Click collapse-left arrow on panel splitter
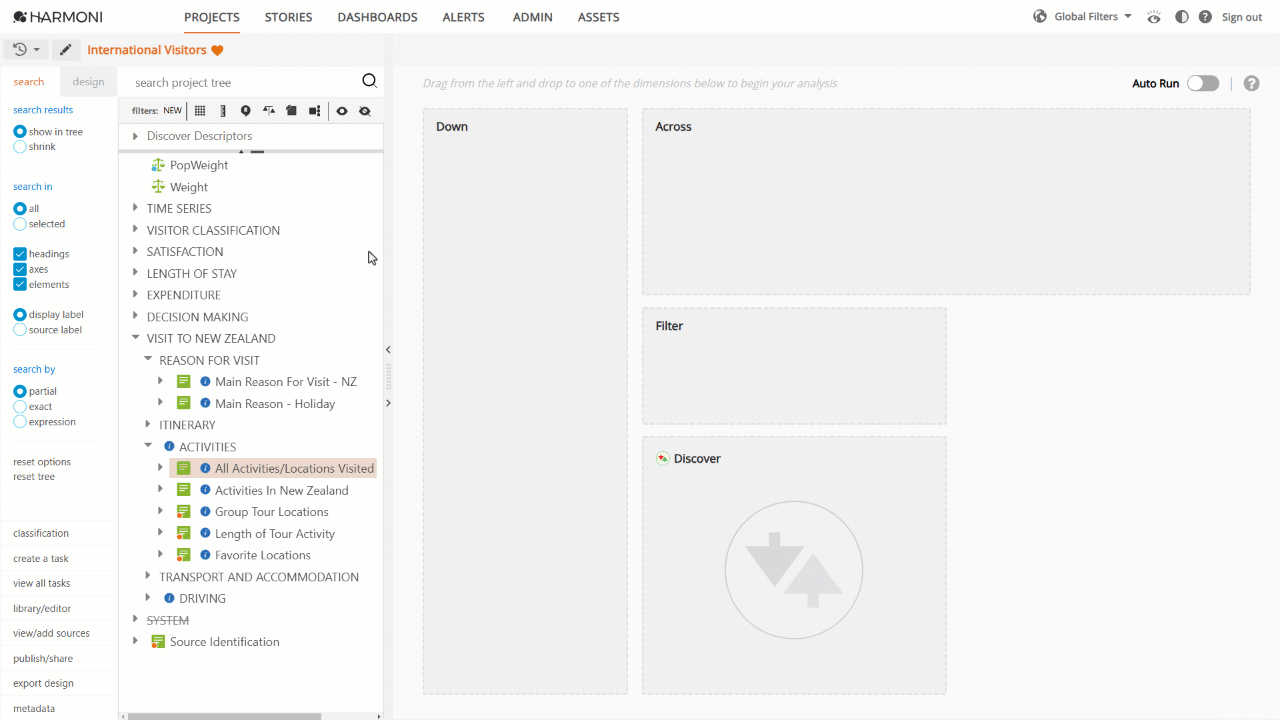 pyautogui.click(x=388, y=350)
